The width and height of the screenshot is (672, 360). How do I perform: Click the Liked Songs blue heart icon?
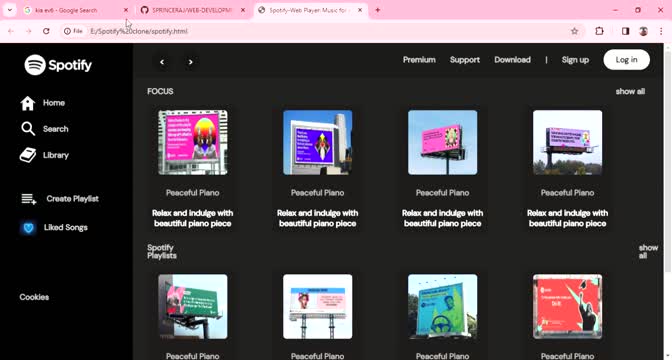coord(29,228)
